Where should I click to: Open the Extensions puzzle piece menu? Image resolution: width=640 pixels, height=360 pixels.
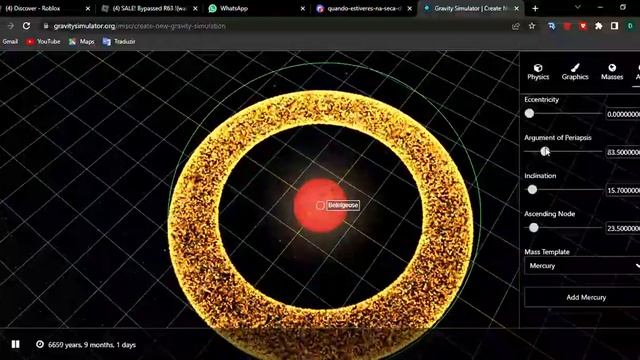(x=598, y=26)
